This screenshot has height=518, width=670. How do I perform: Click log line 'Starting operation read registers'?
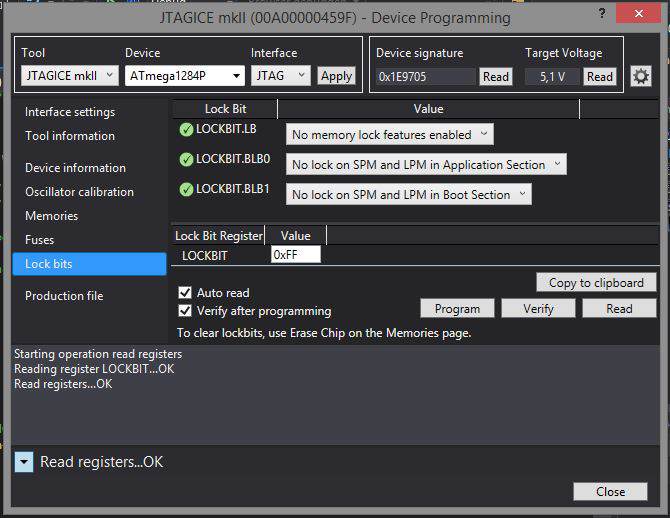pyautogui.click(x=98, y=354)
